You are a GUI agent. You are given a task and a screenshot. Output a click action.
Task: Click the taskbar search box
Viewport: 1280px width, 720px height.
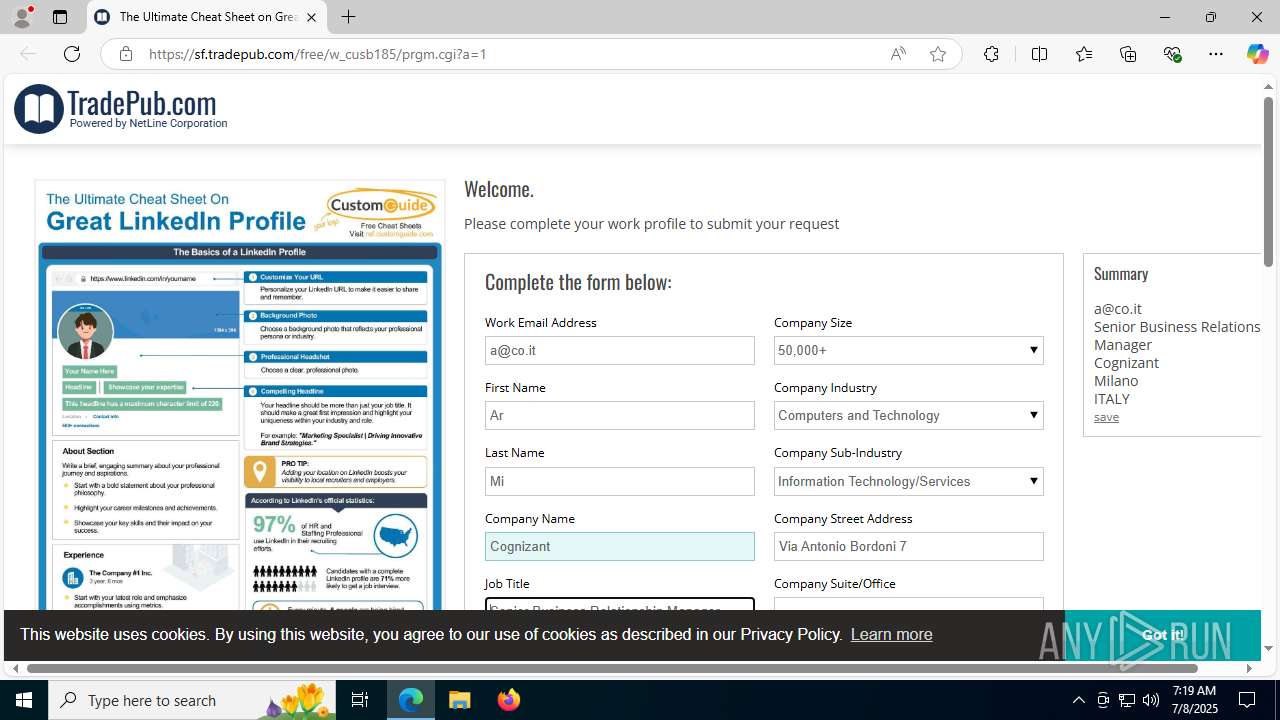(x=194, y=700)
